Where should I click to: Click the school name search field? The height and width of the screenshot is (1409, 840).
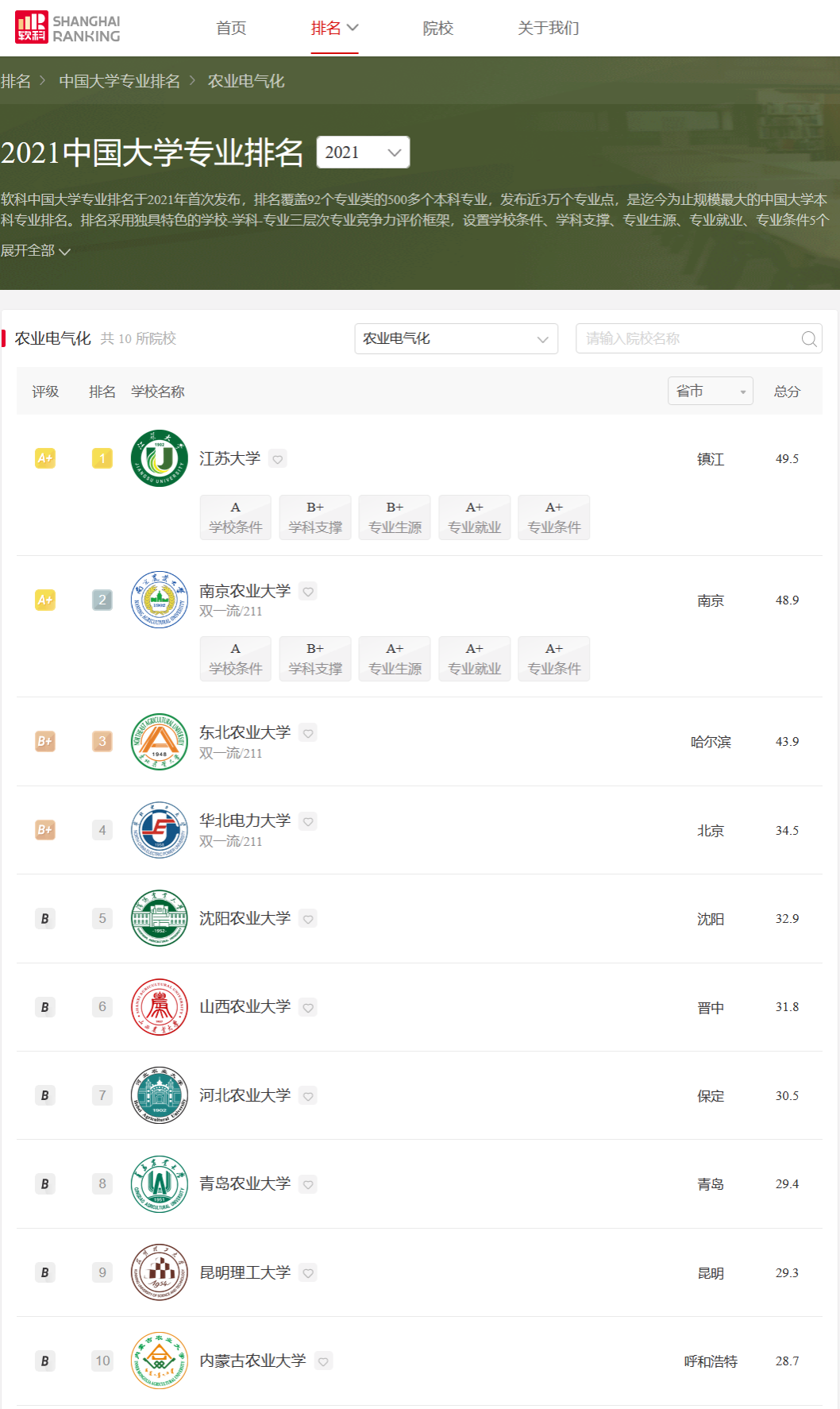point(687,339)
